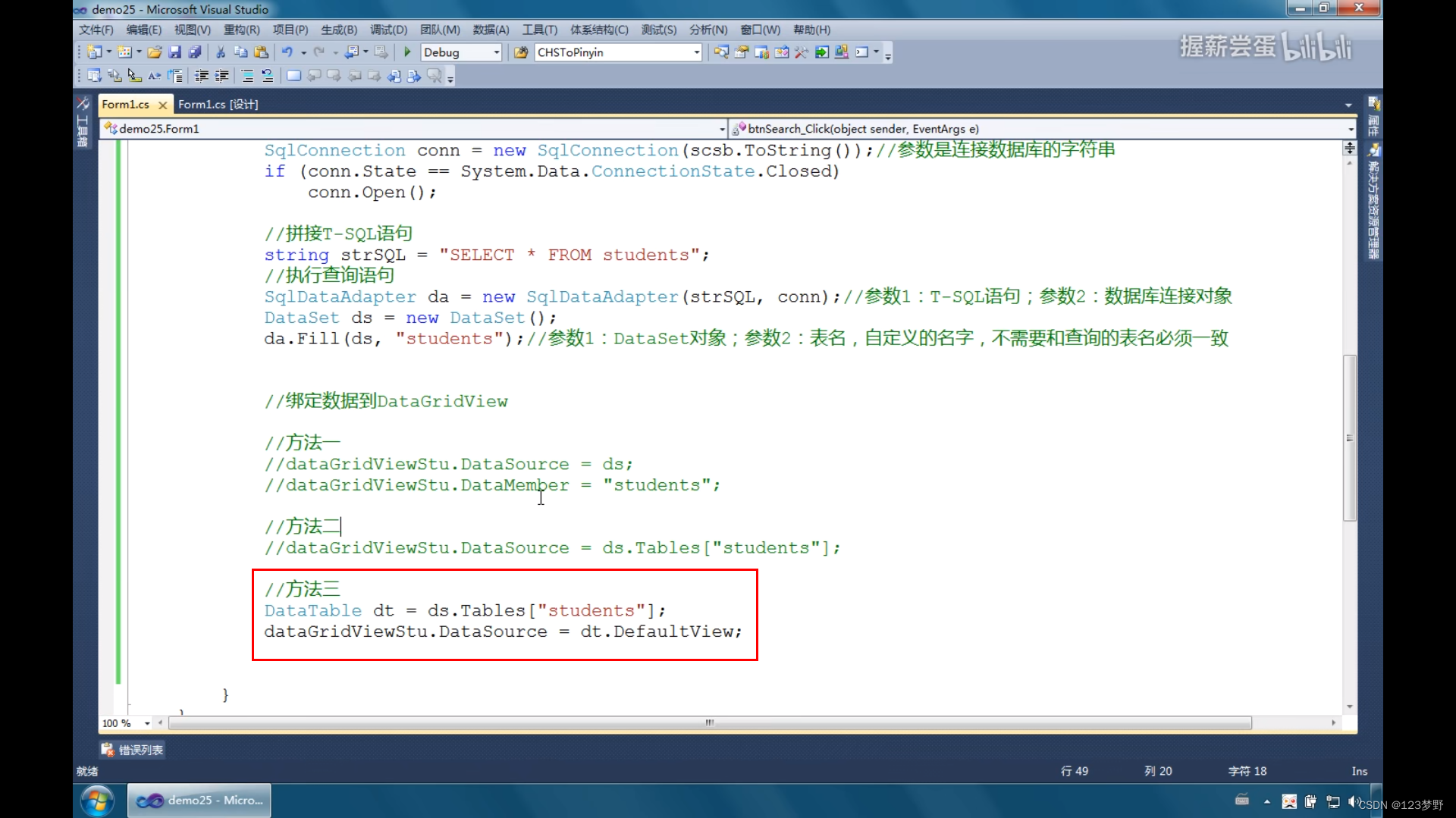Click the Save All icon
The height and width of the screenshot is (818, 1456).
tap(195, 52)
